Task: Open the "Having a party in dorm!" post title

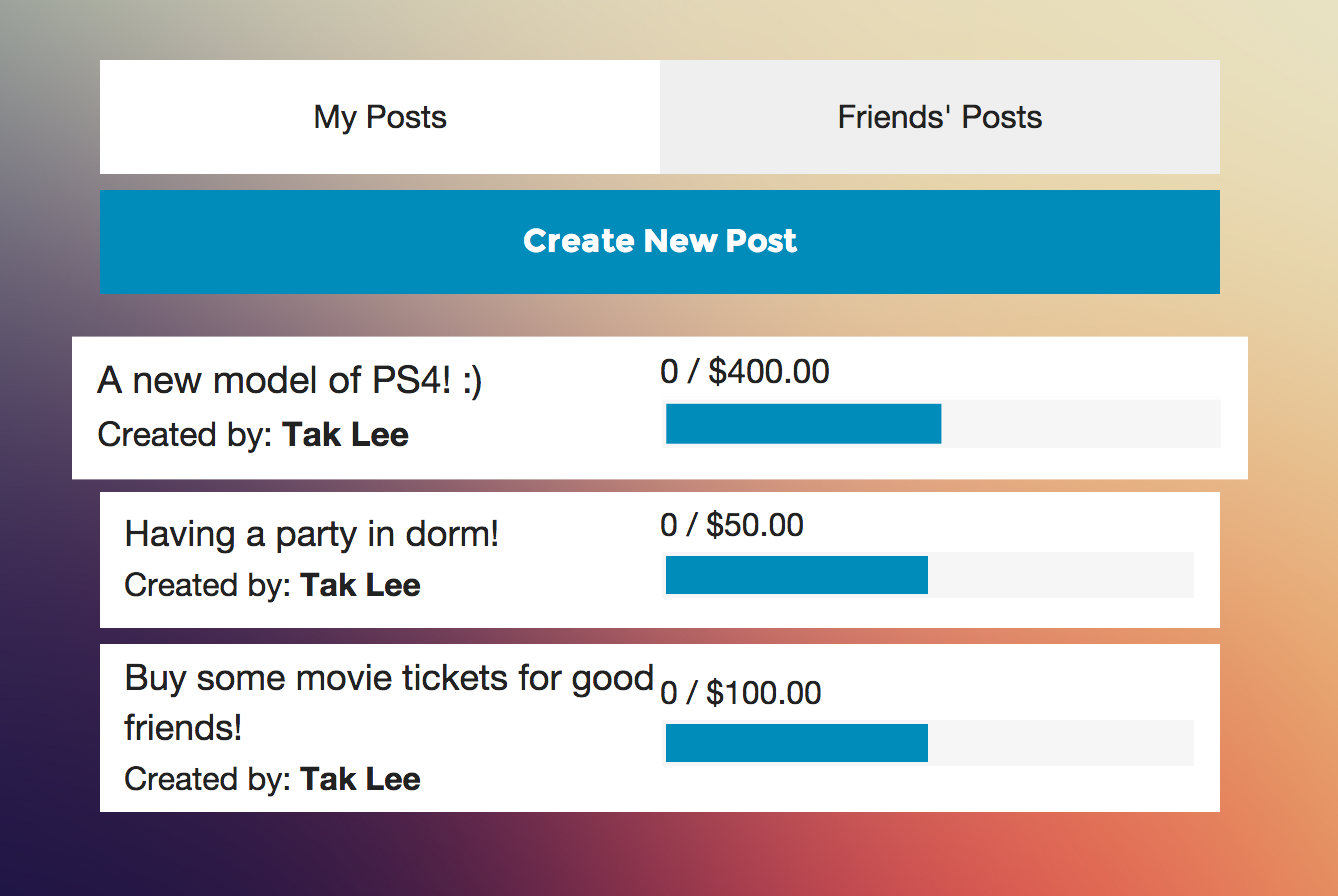Action: (311, 534)
